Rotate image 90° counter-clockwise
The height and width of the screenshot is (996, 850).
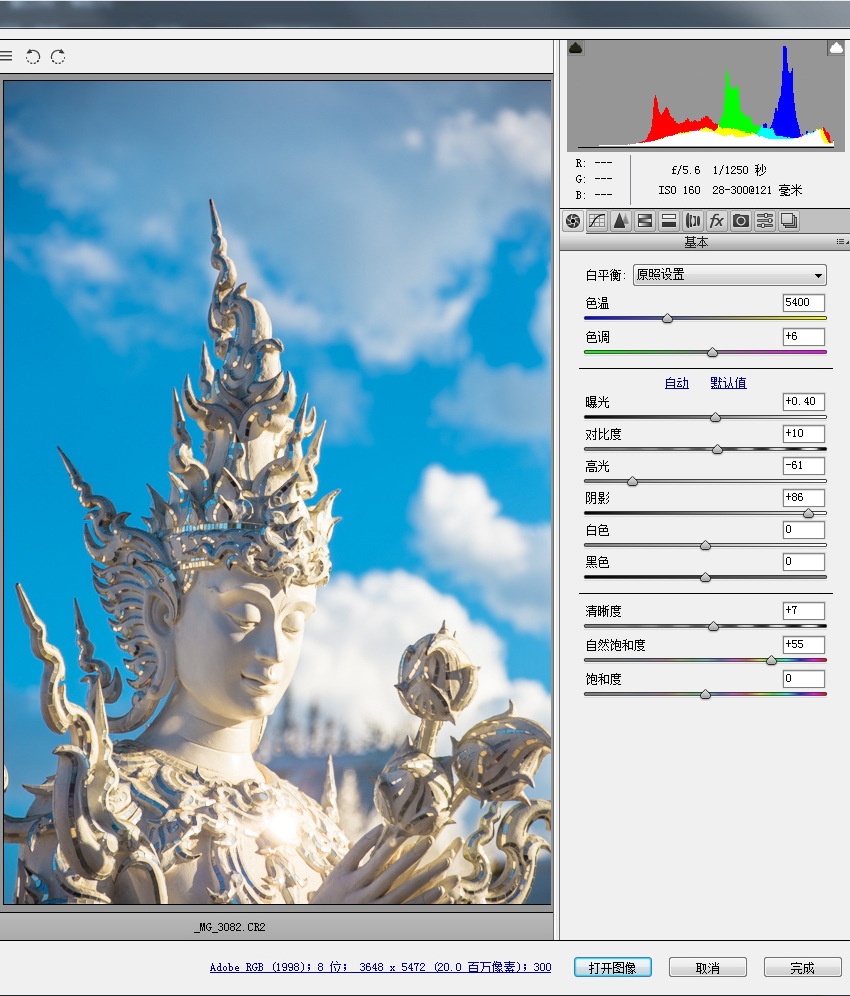[32, 57]
